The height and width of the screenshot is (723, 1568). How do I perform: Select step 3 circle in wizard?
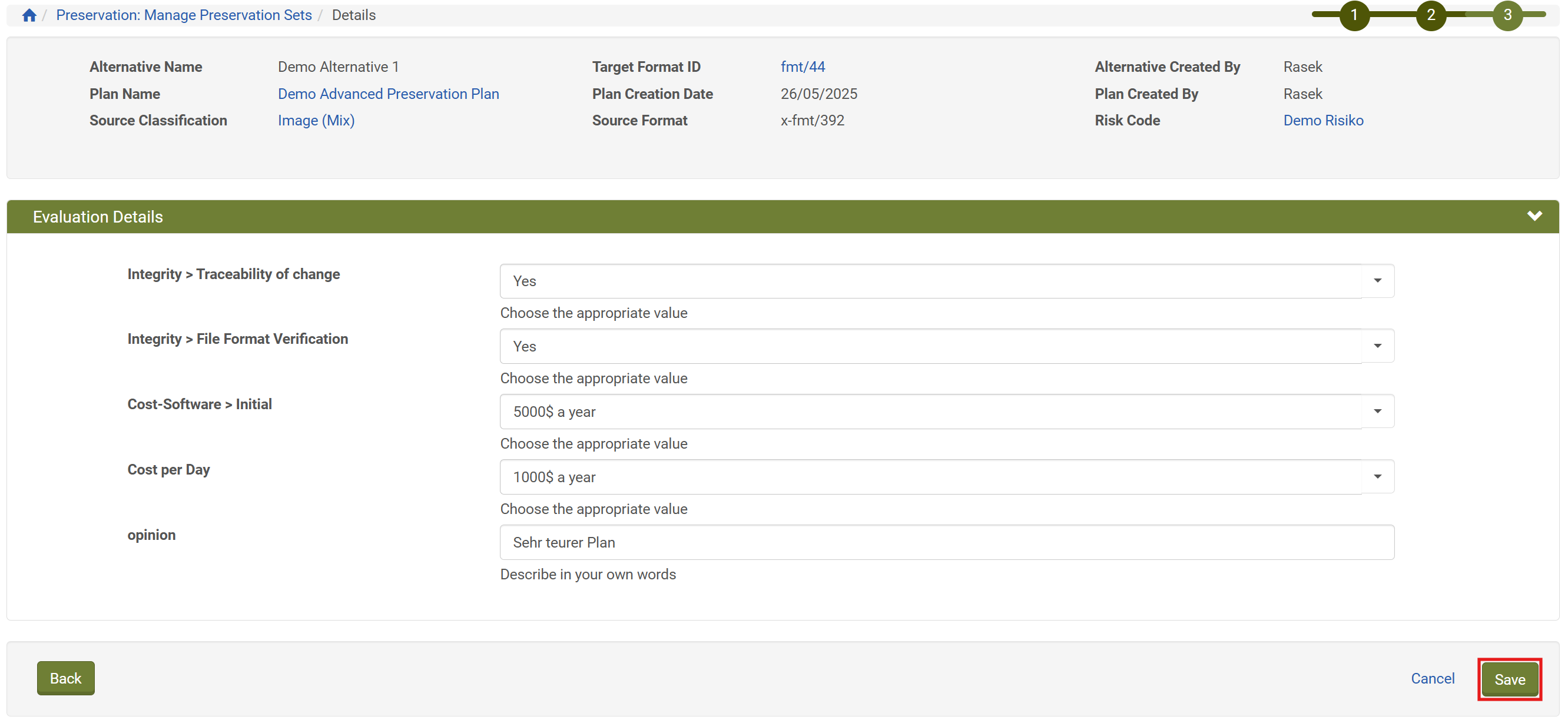point(1507,15)
